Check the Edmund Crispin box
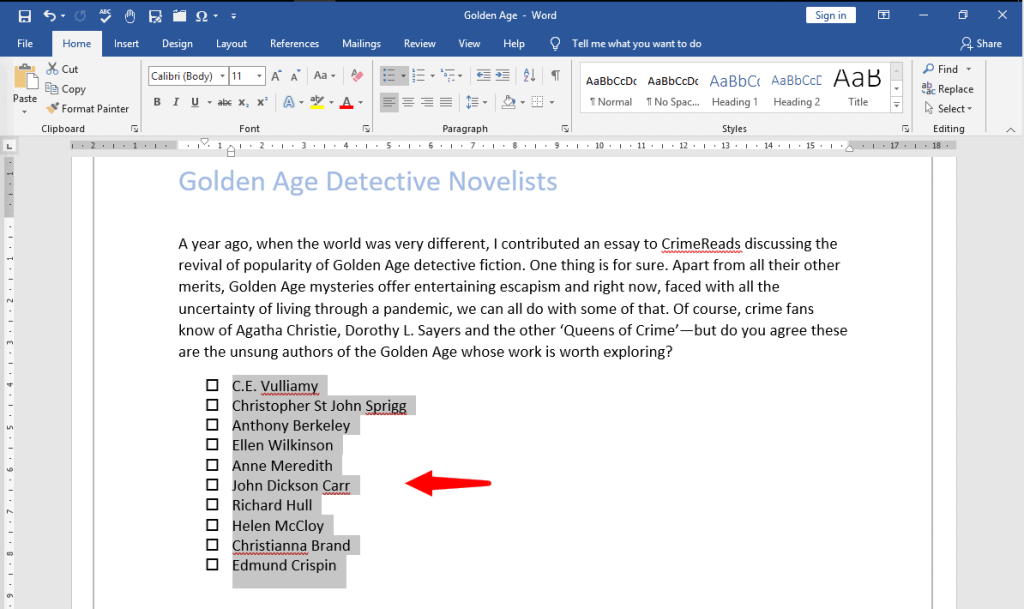This screenshot has height=609, width=1024. point(212,564)
